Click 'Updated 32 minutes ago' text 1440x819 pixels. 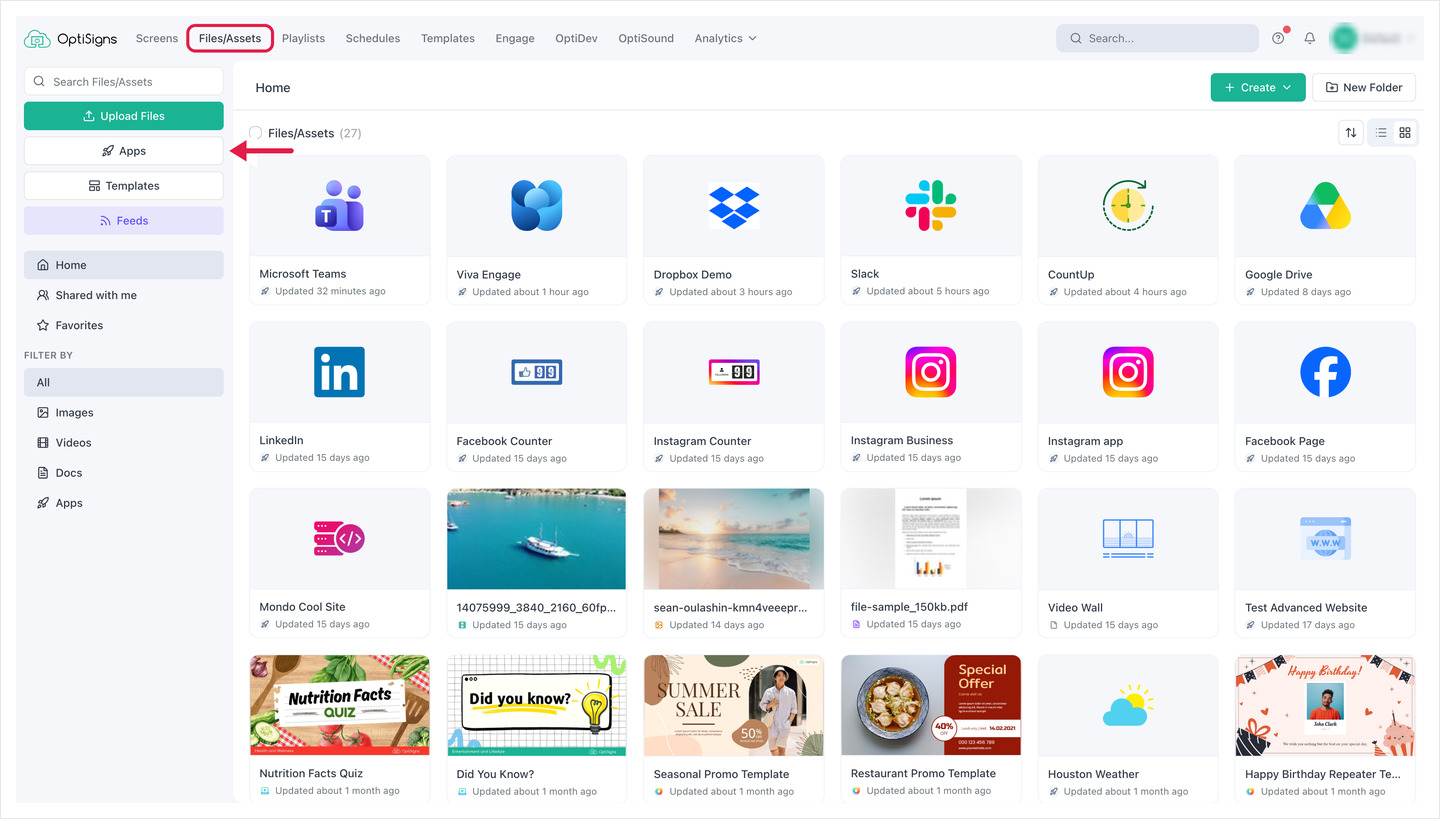coord(330,291)
